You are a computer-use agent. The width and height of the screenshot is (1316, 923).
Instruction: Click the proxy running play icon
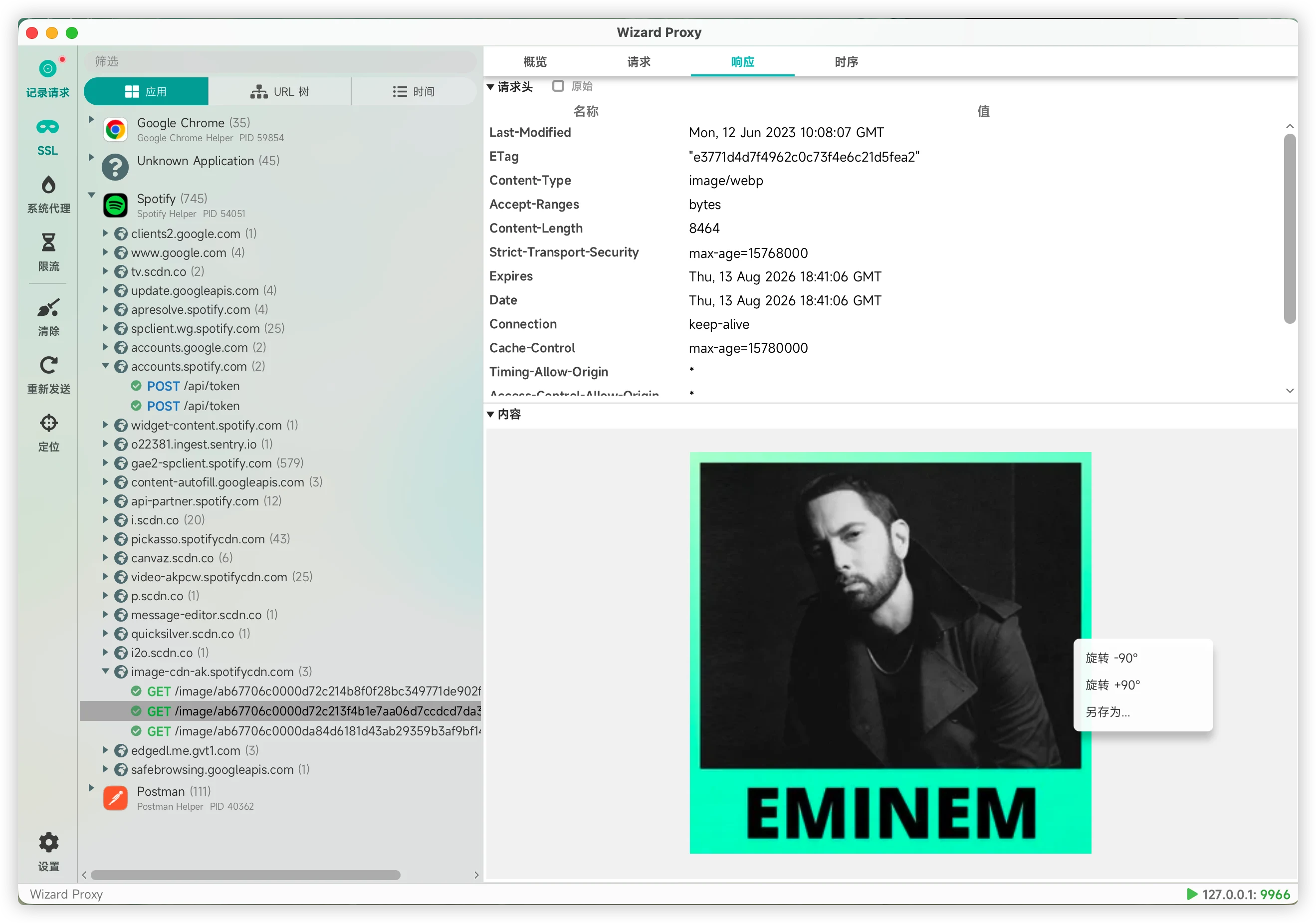pos(1192,895)
